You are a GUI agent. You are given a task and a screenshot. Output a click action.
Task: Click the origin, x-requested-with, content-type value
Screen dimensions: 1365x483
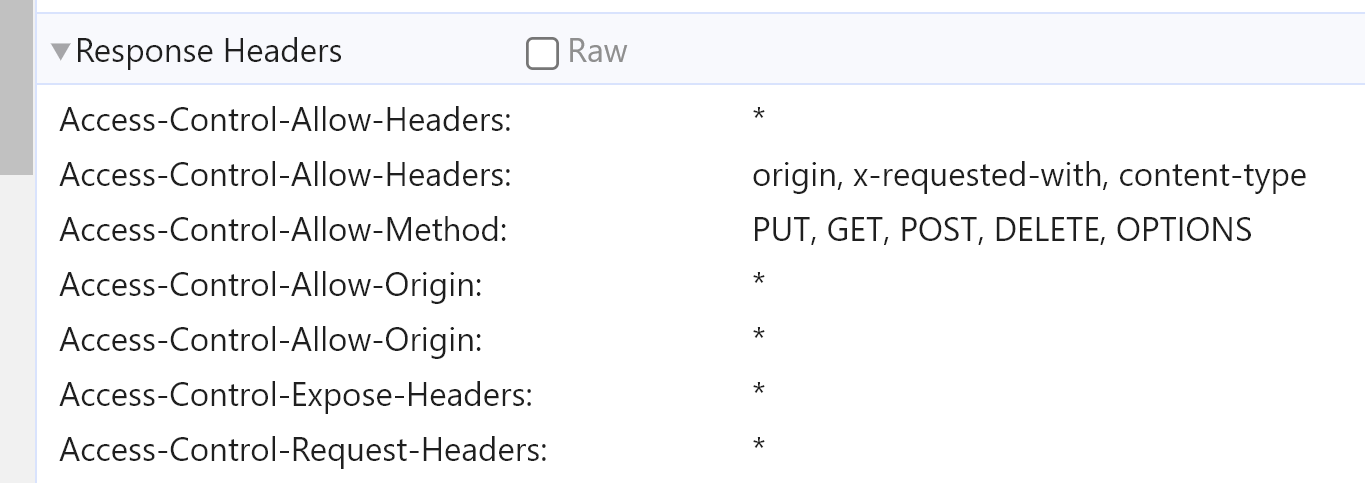click(1028, 175)
